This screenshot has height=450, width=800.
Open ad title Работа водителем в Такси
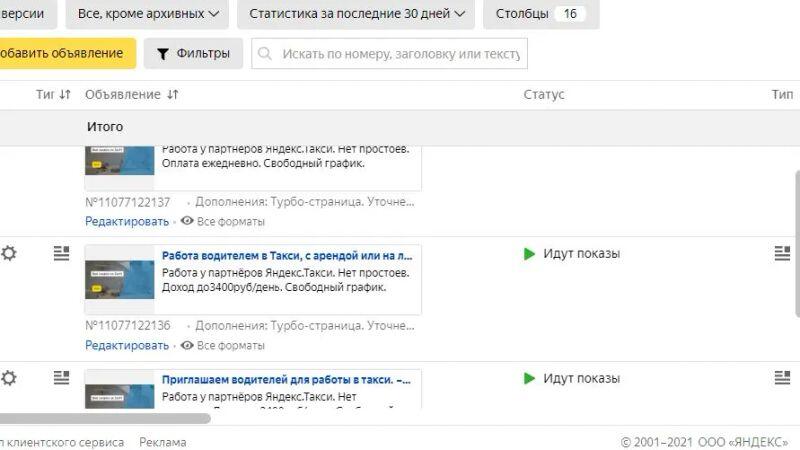287,255
